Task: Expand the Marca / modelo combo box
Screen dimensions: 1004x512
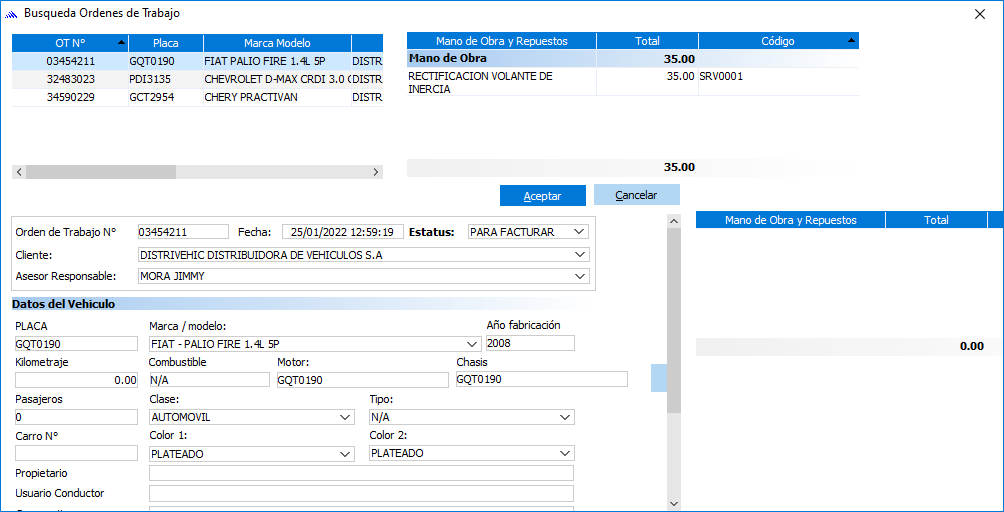Action: [x=466, y=343]
